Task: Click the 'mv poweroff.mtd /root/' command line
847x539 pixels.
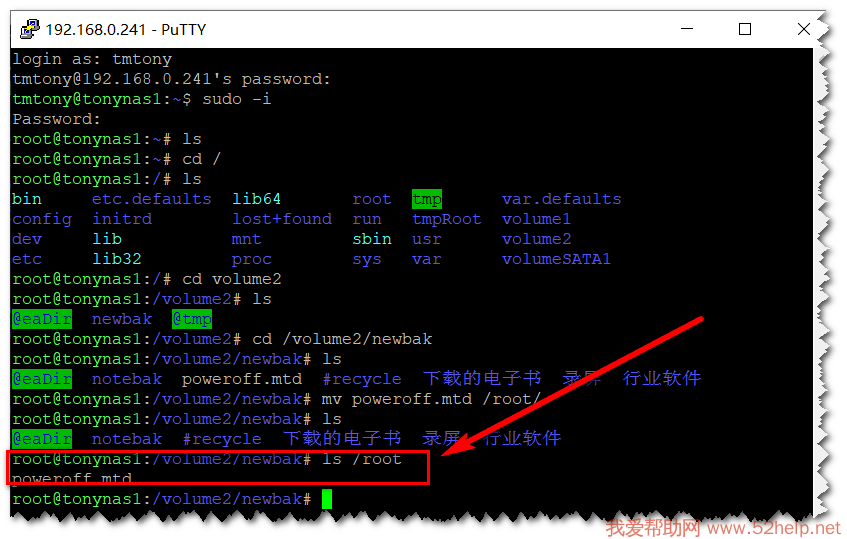Action: [x=431, y=399]
